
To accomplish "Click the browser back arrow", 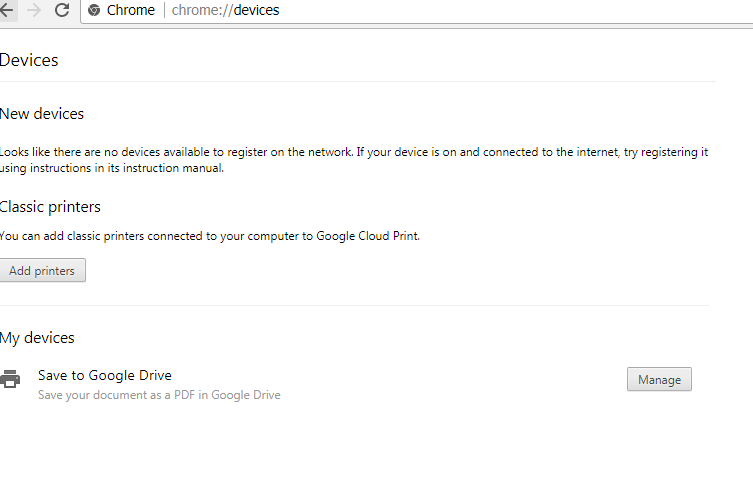I will 7,10.
